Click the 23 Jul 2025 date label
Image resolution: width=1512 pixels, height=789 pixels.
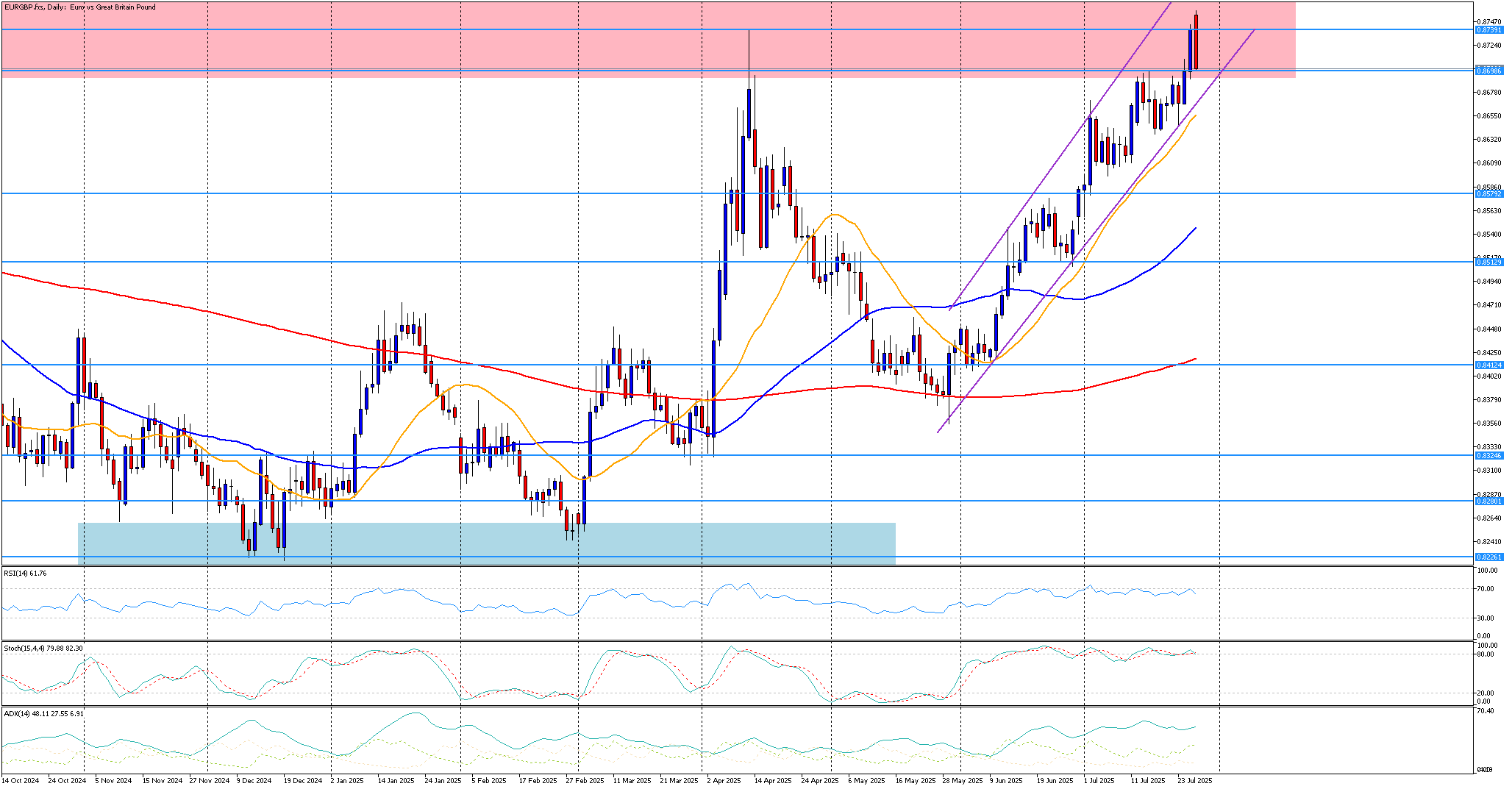[1194, 780]
